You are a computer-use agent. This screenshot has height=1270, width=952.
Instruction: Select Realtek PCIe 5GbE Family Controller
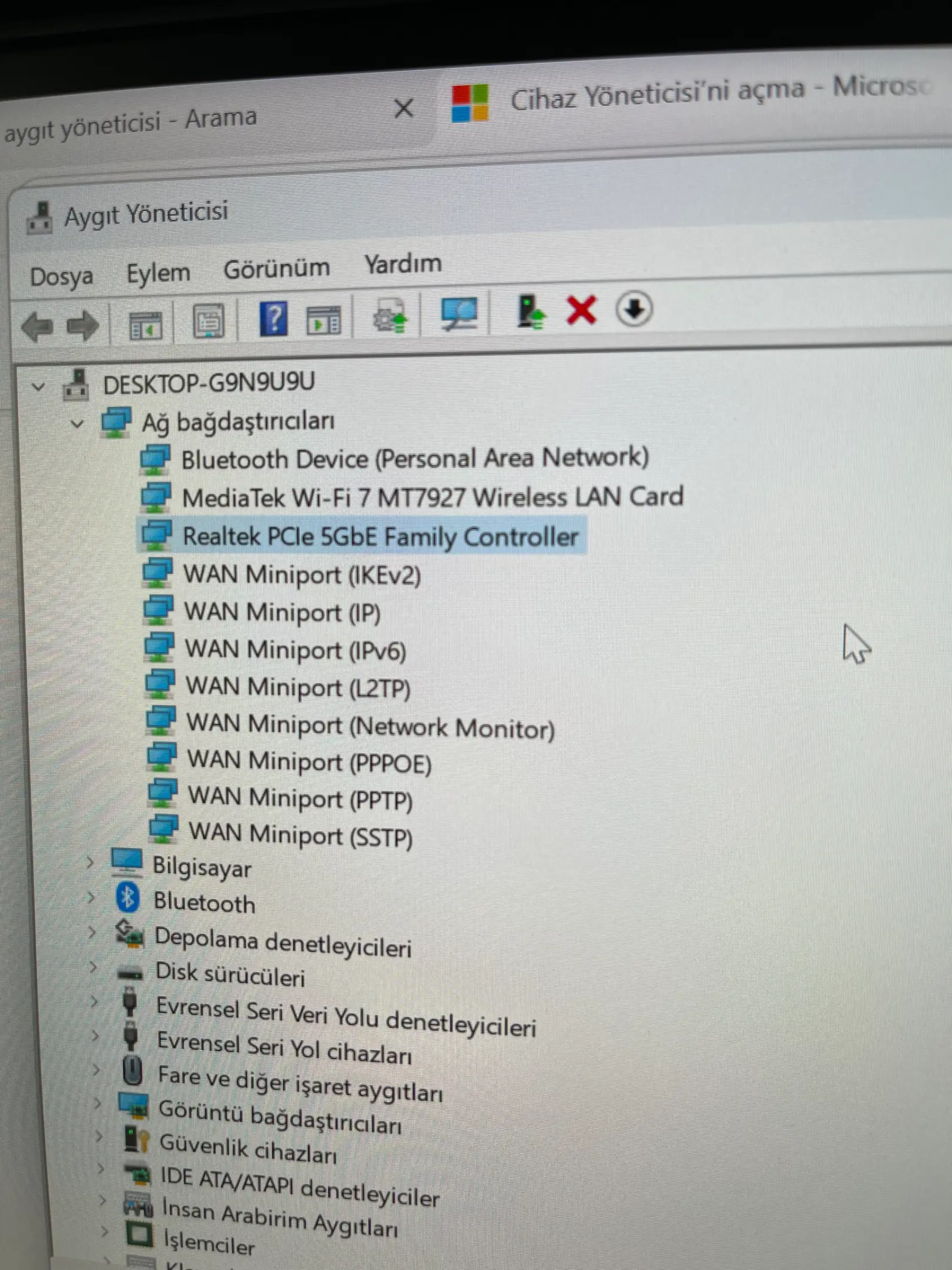380,537
